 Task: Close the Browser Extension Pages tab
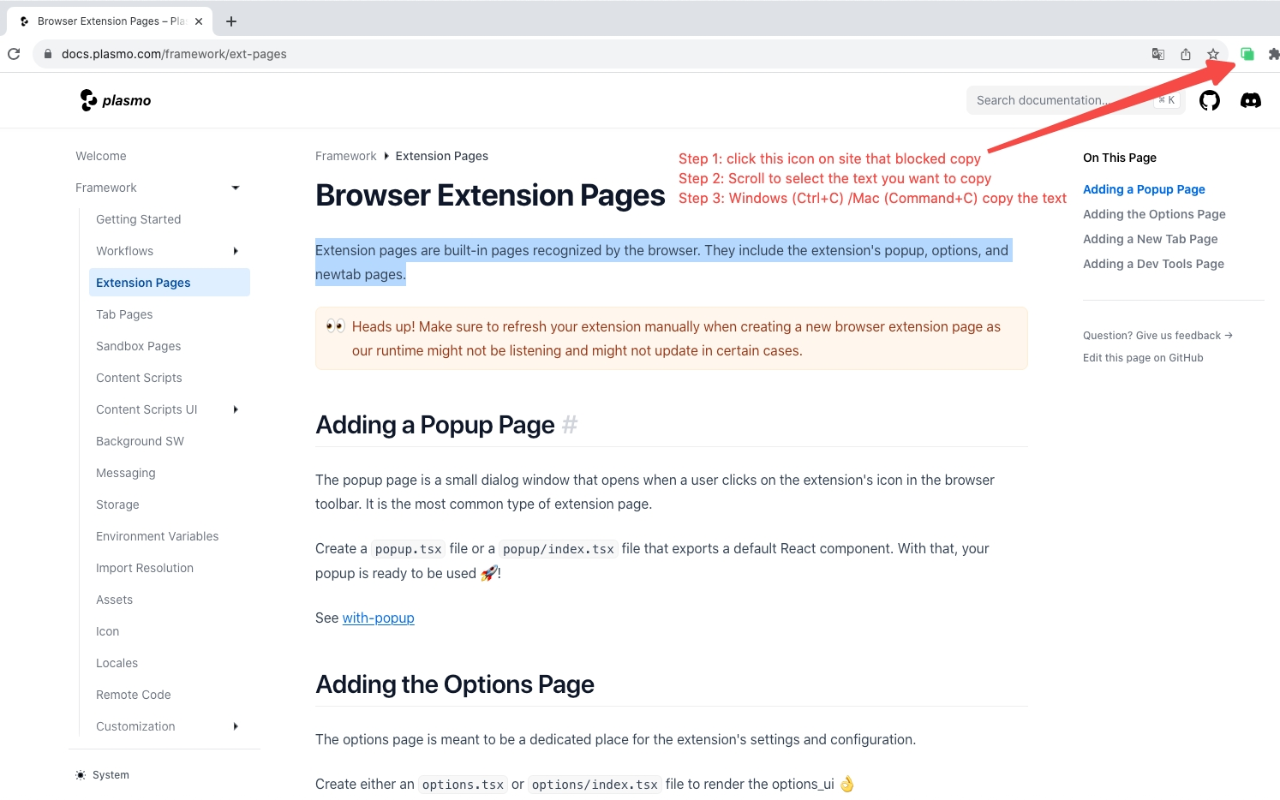[198, 21]
